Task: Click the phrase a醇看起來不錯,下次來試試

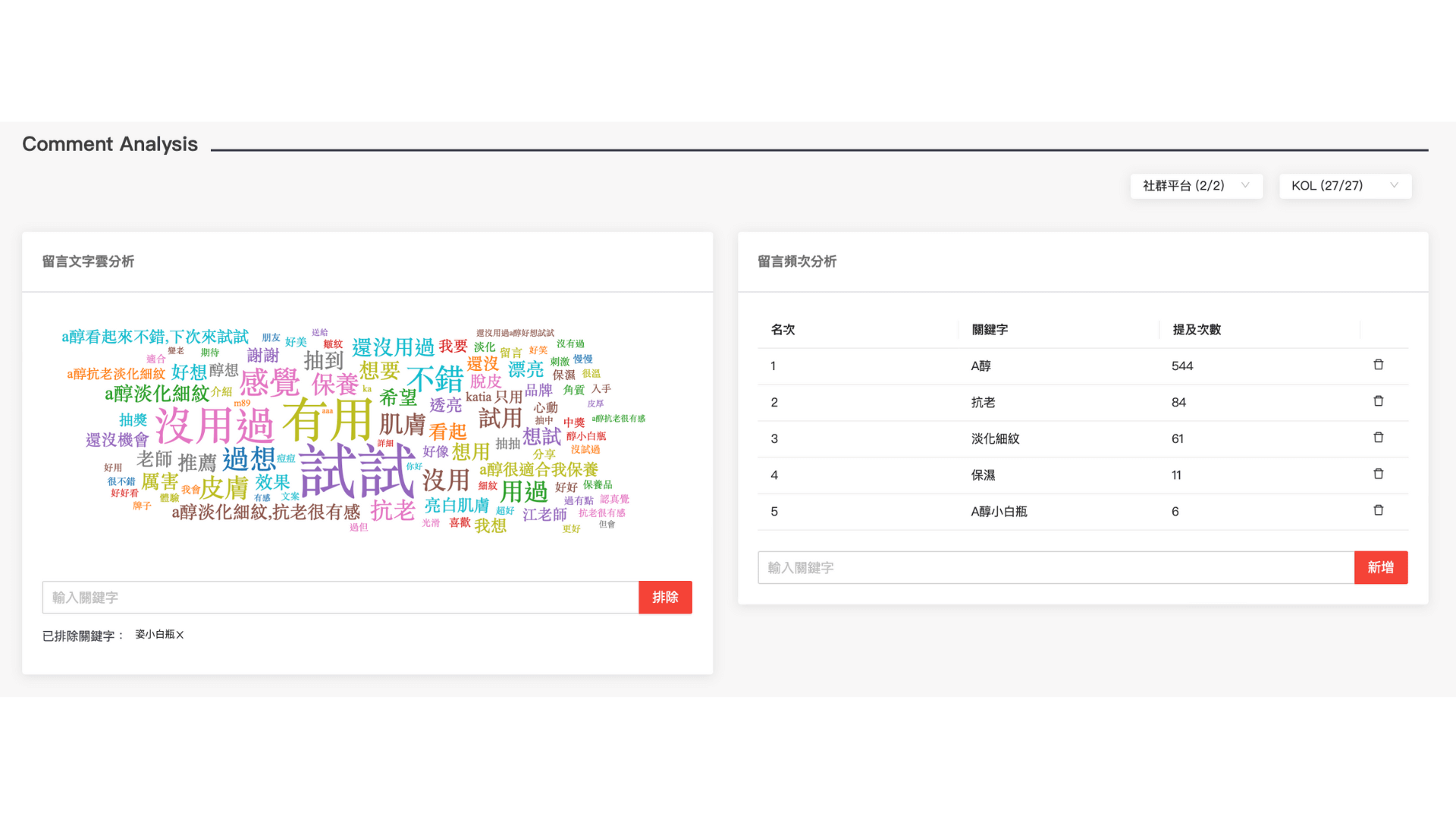Action: tap(155, 337)
